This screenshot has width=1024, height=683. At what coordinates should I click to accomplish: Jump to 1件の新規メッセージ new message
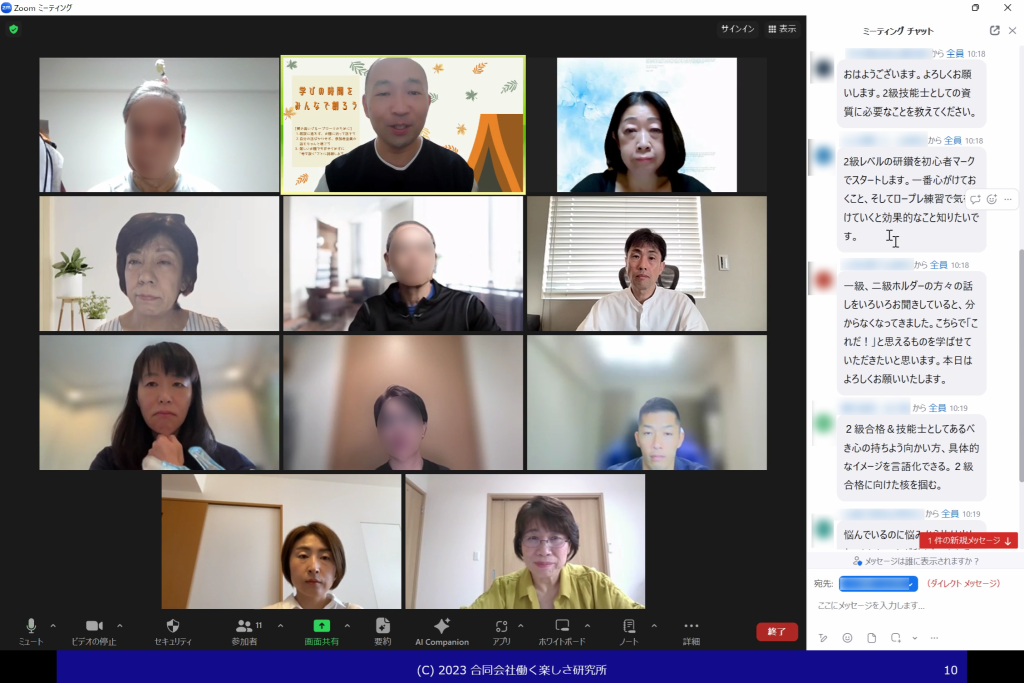tap(968, 540)
